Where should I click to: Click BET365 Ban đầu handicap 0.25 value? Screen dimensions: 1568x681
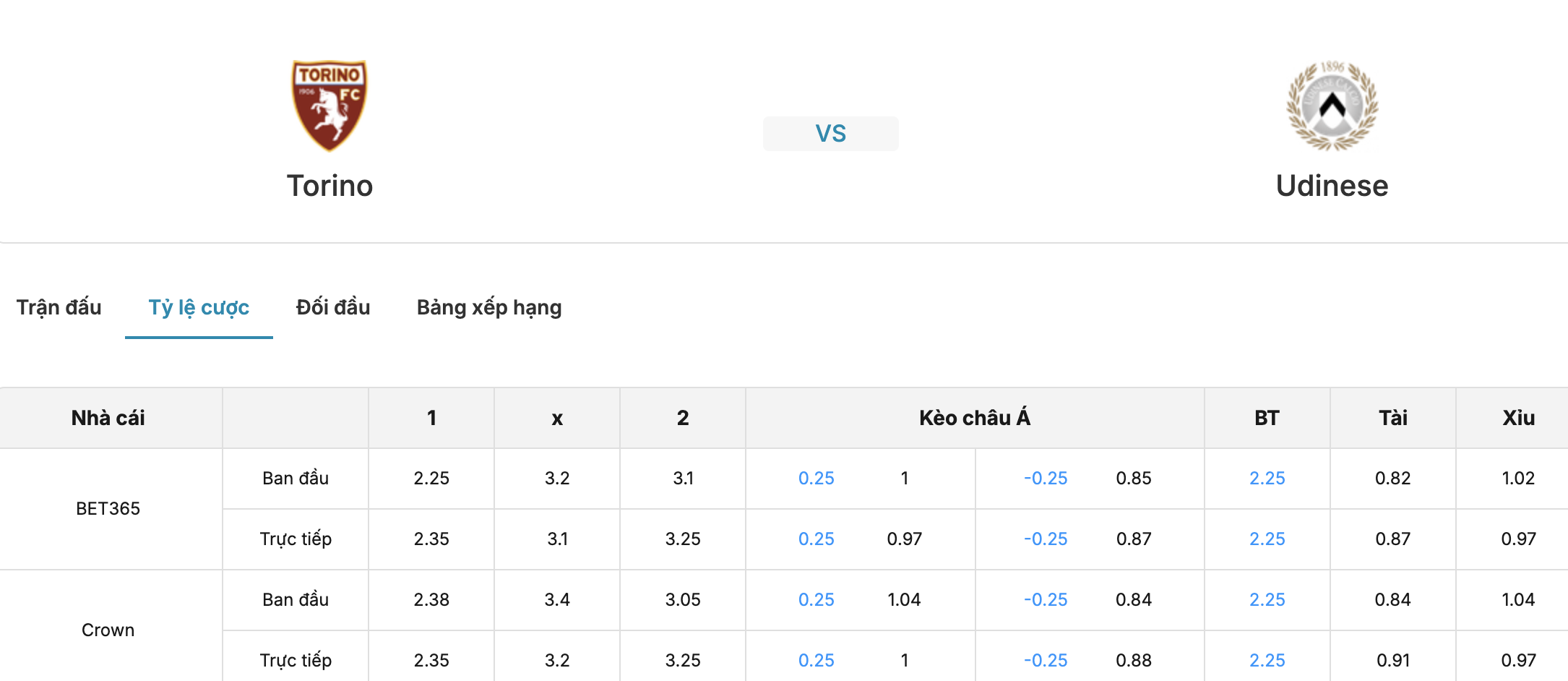pyautogui.click(x=816, y=479)
